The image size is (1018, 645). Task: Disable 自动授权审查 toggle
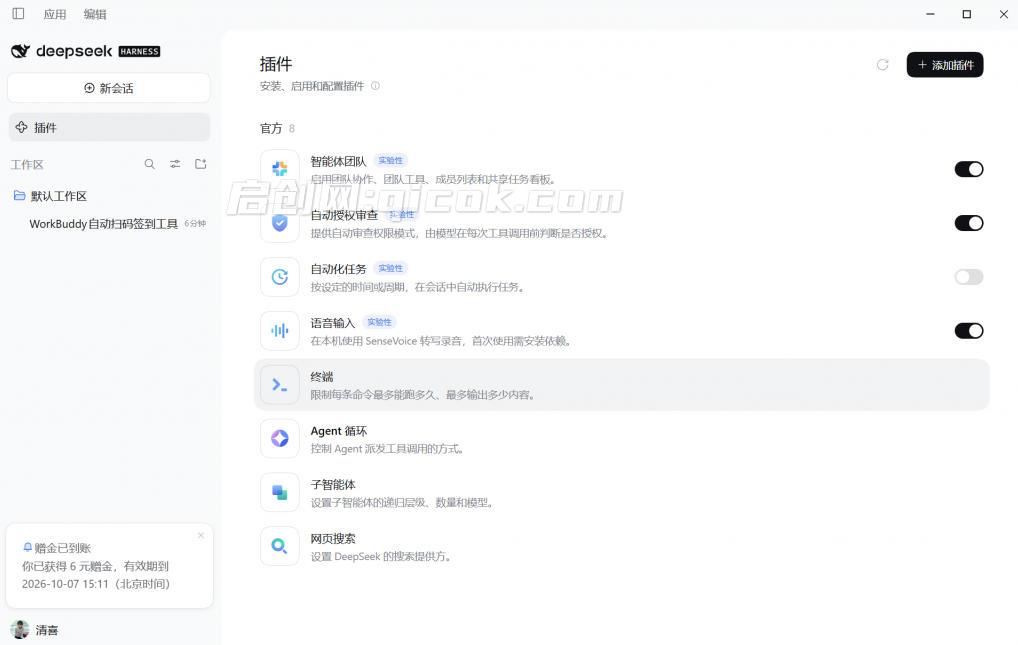point(969,223)
